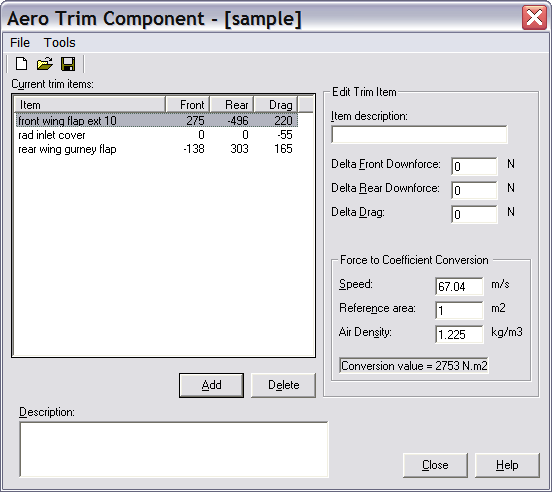
Task: Open the Tools menu
Action: 59,43
